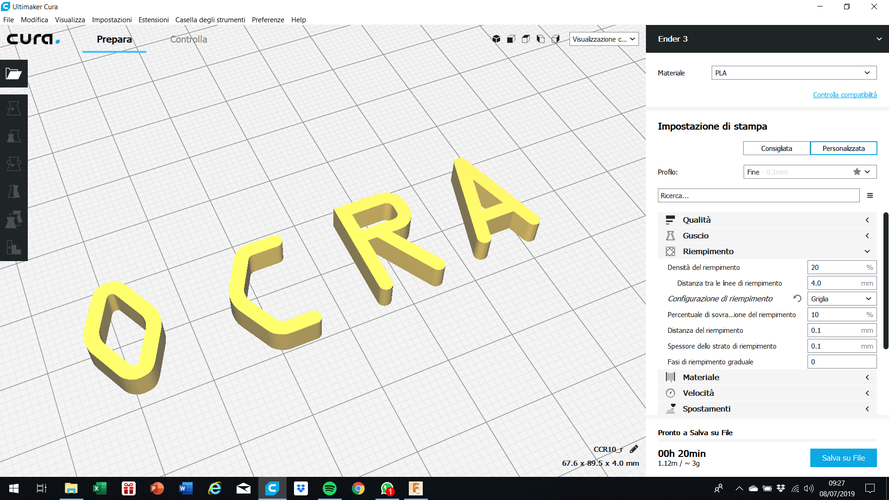Open Windows notification center
The image size is (889, 500).
pyautogui.click(x=870, y=488)
